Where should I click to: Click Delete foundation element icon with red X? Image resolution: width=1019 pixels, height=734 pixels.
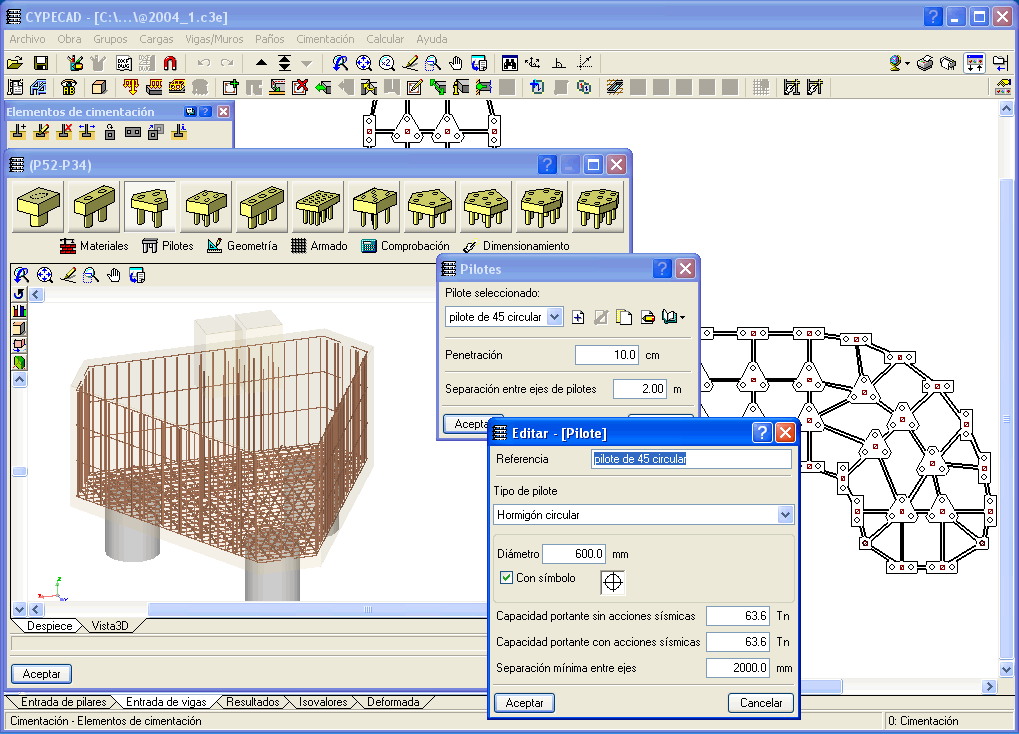point(64,132)
